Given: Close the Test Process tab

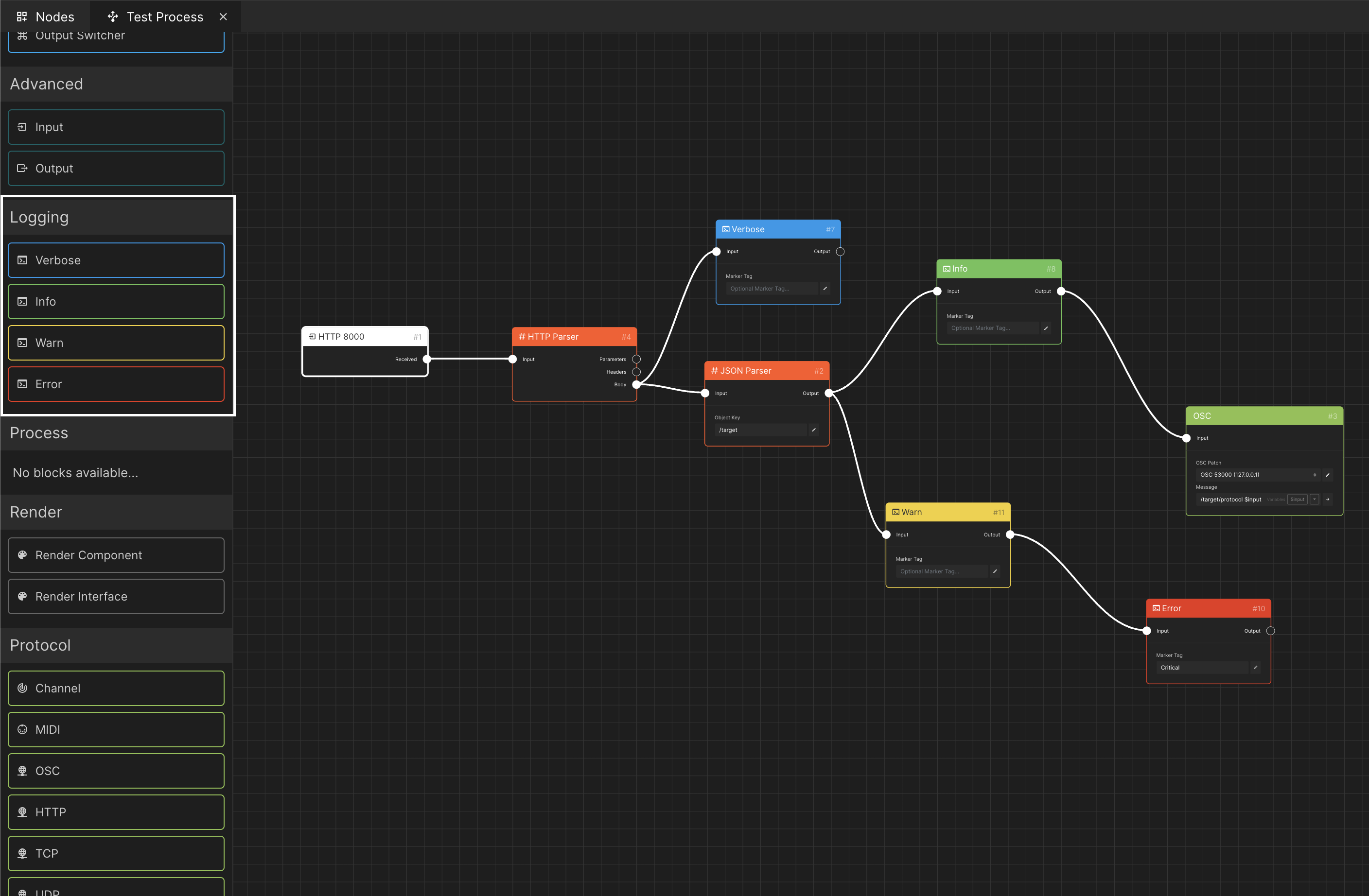Looking at the screenshot, I should tap(223, 17).
